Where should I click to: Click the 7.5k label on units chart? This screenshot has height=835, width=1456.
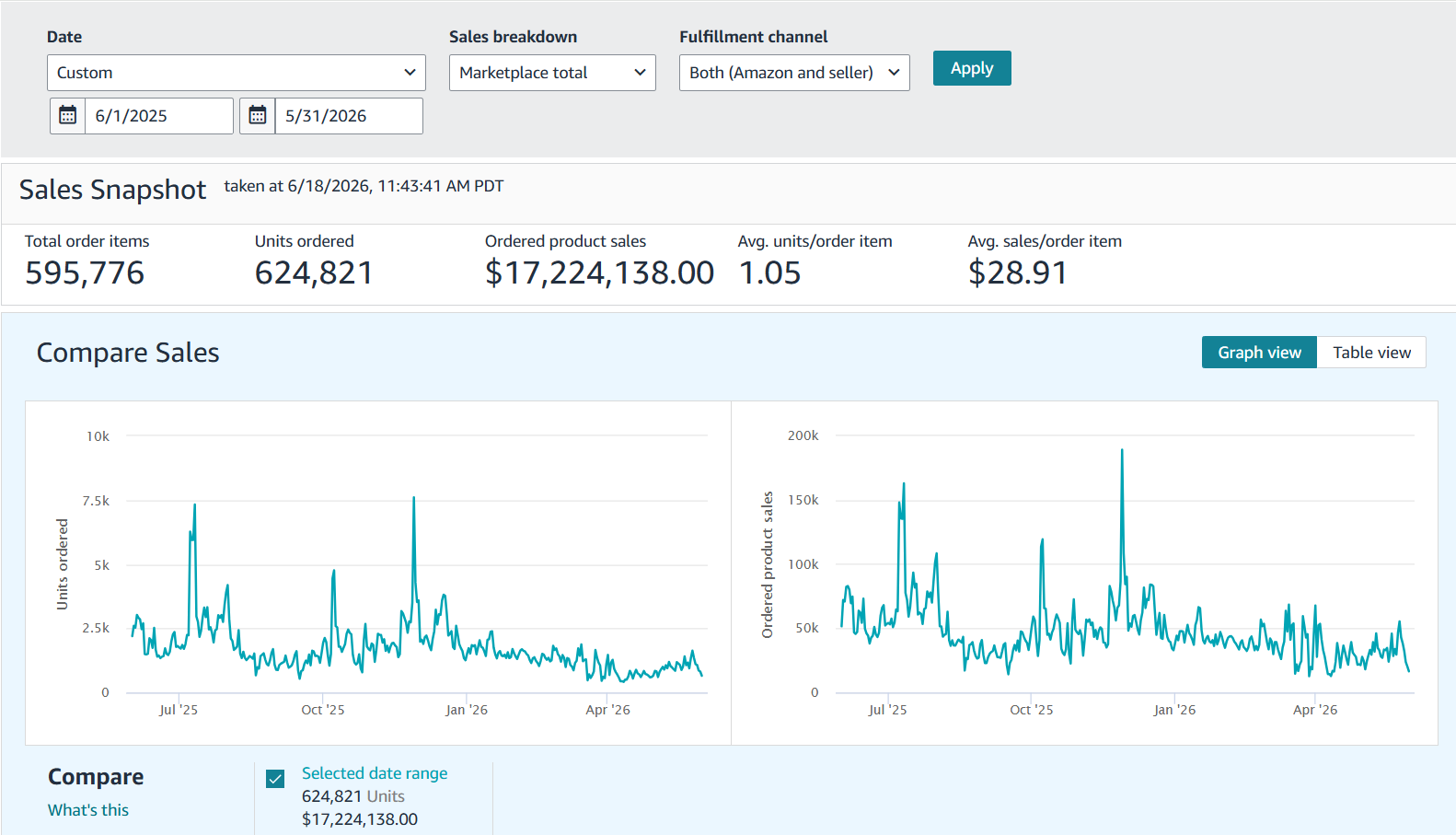96,501
